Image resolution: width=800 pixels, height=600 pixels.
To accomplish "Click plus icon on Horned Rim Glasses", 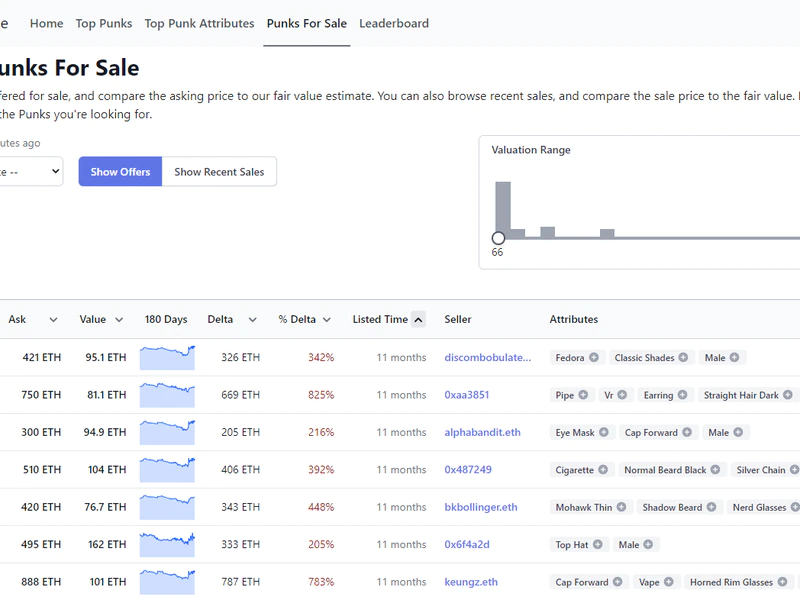I will (x=782, y=582).
